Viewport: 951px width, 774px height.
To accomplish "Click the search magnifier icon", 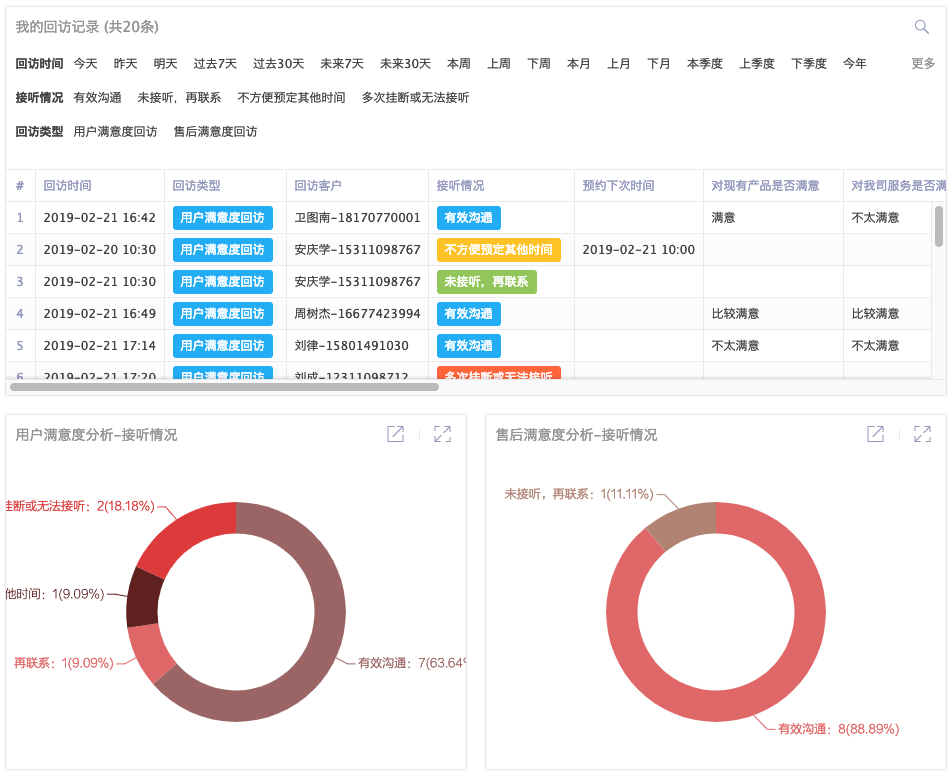I will point(921,27).
